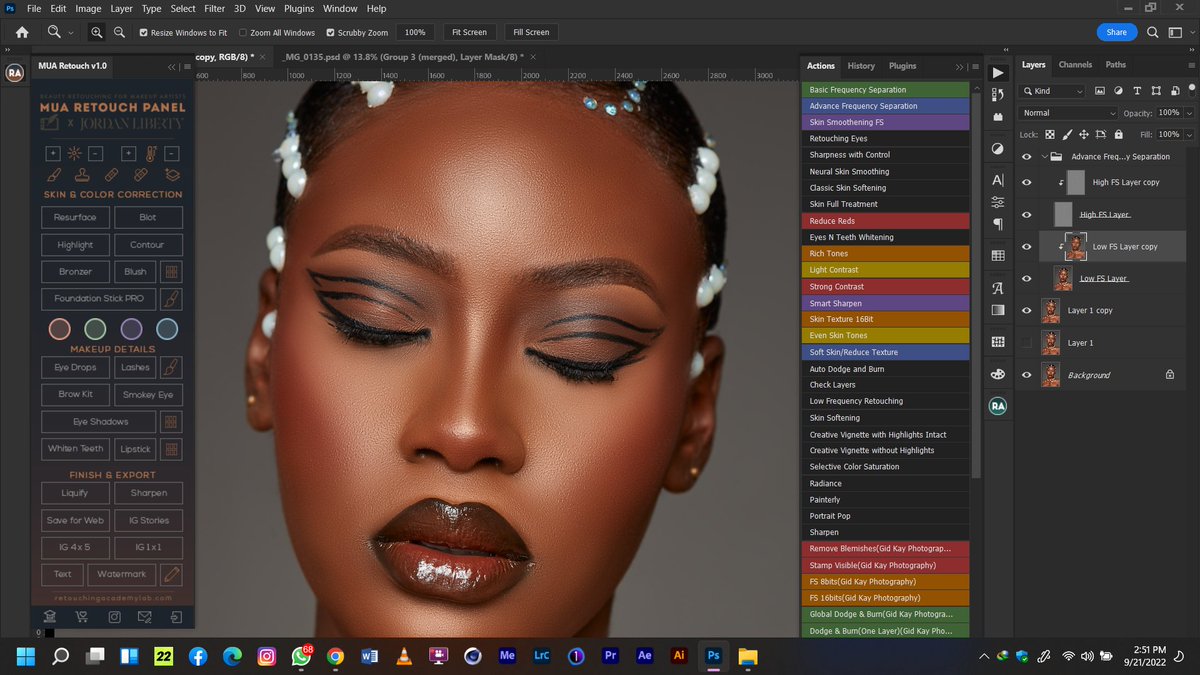
Task: Click the History state panel icon
Action: [997, 95]
